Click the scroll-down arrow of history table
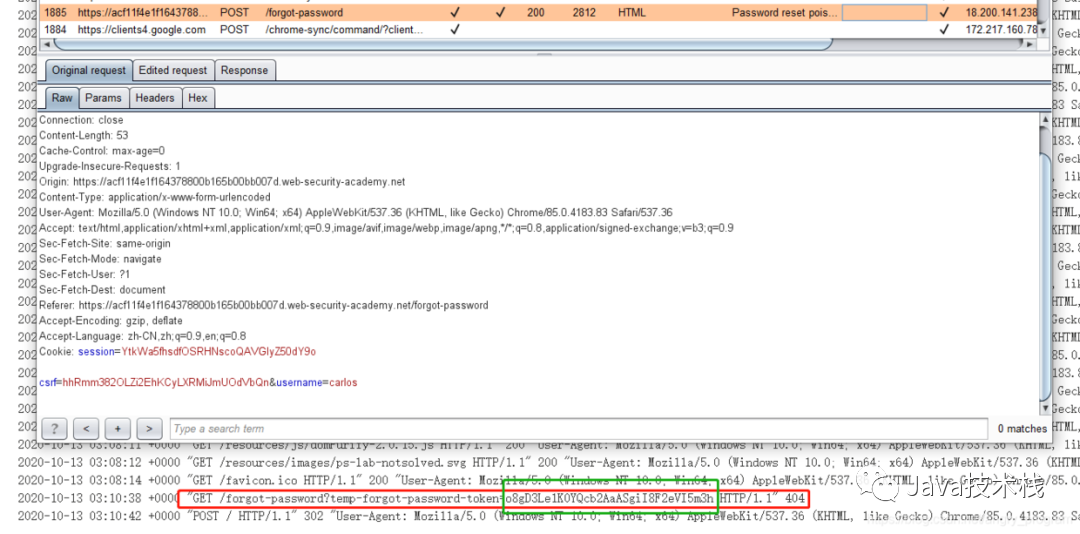 (1043, 31)
